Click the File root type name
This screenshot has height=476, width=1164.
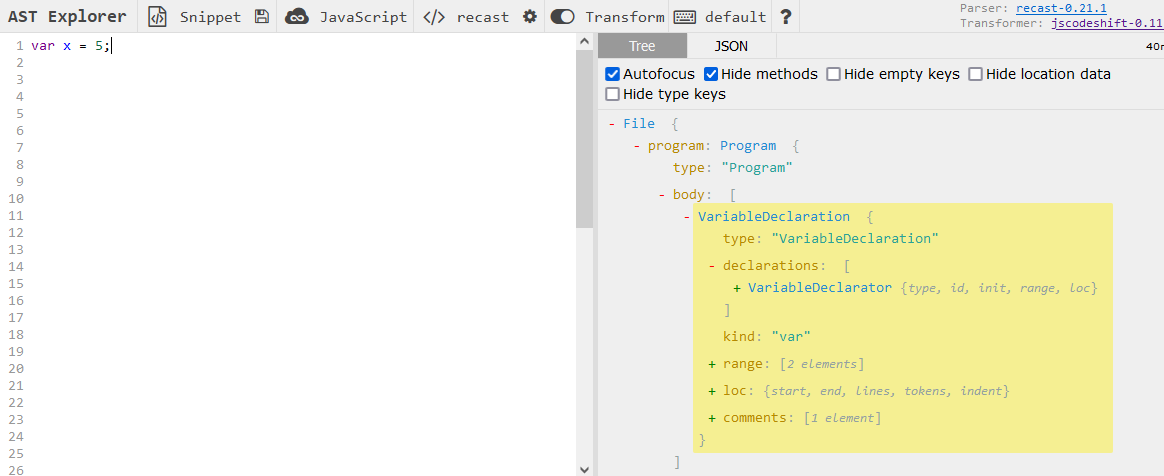tap(639, 124)
